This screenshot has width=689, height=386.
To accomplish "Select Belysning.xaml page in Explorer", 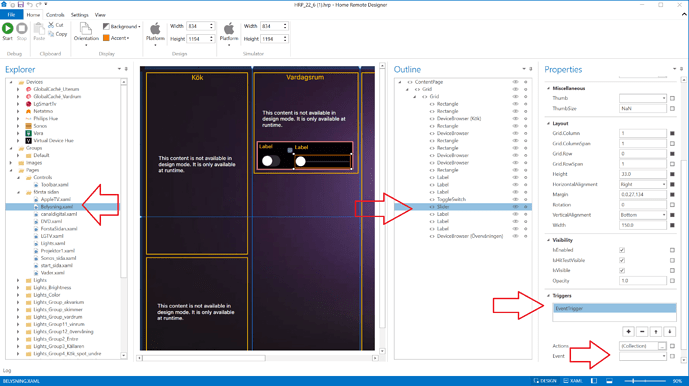I will tap(57, 207).
